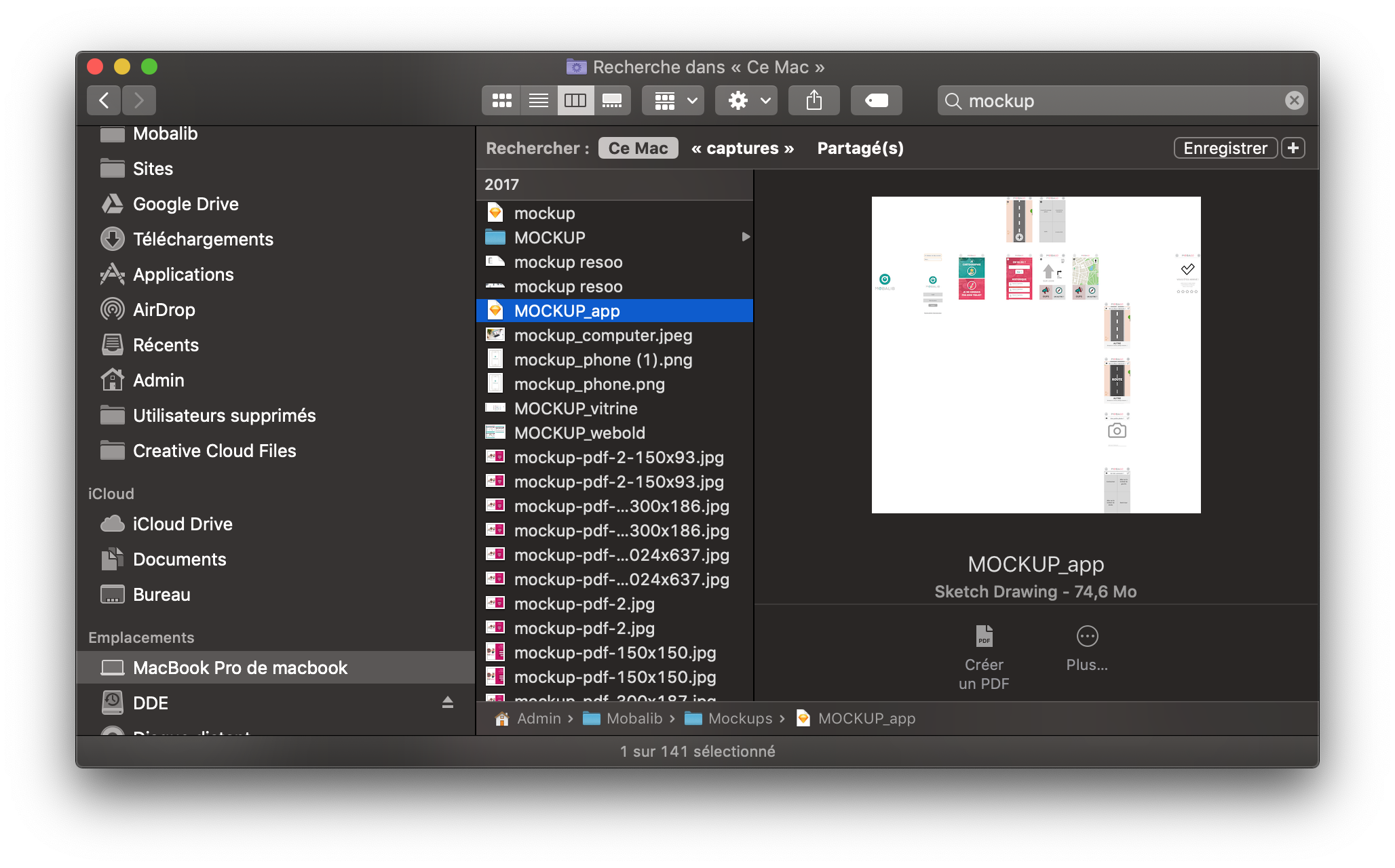
Task: Open the Action gear menu
Action: tap(745, 100)
